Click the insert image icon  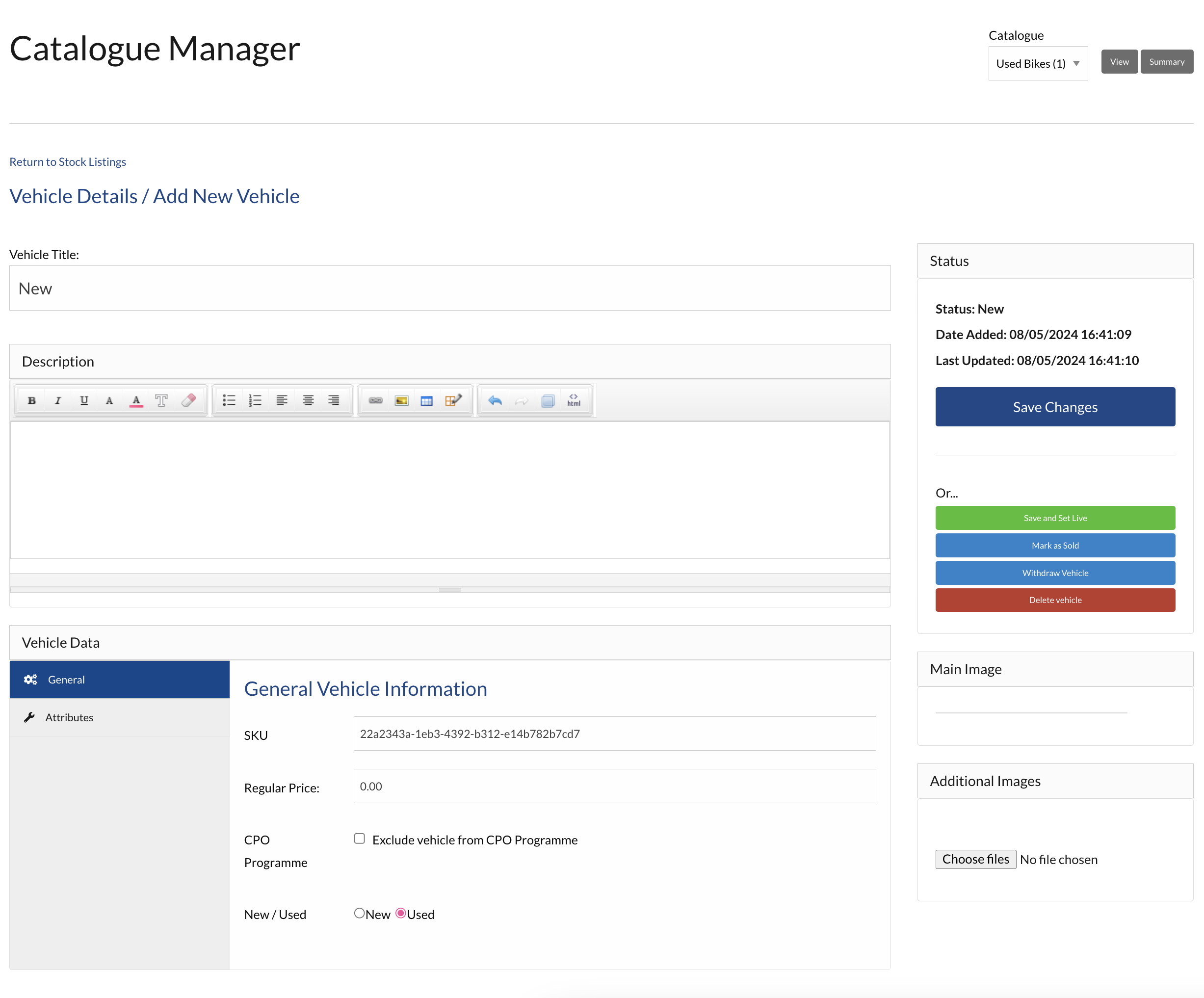tap(401, 401)
